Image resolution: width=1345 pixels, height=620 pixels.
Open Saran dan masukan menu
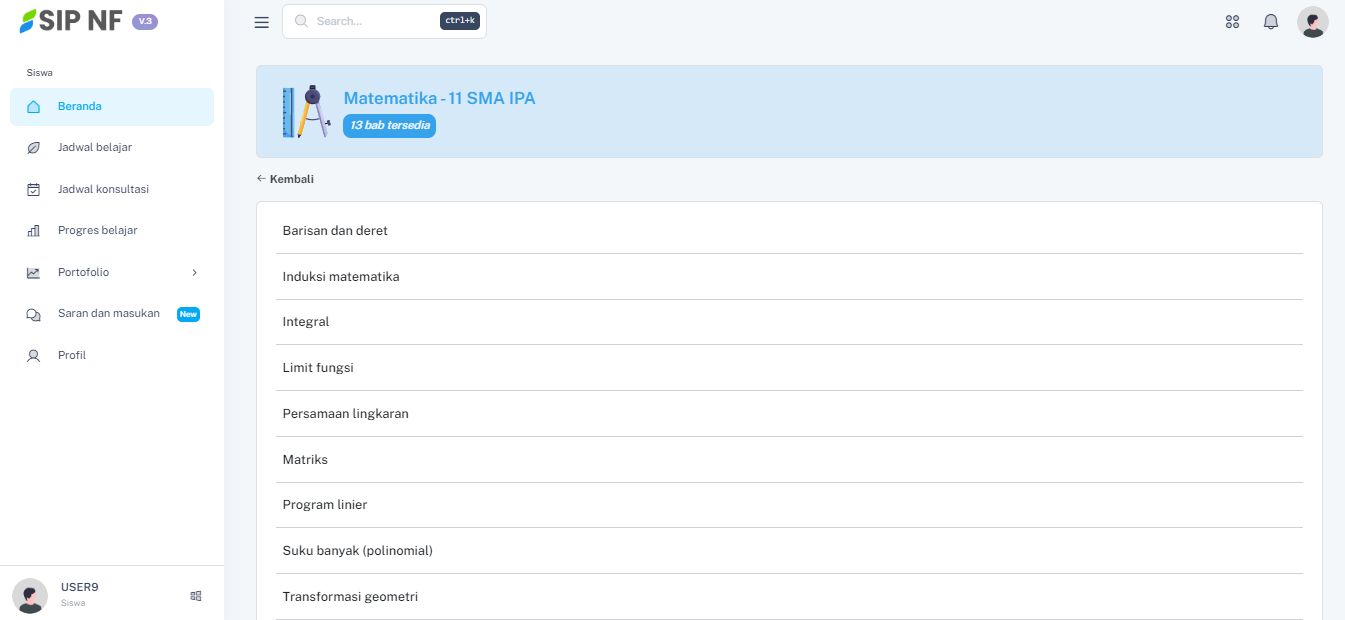click(108, 313)
